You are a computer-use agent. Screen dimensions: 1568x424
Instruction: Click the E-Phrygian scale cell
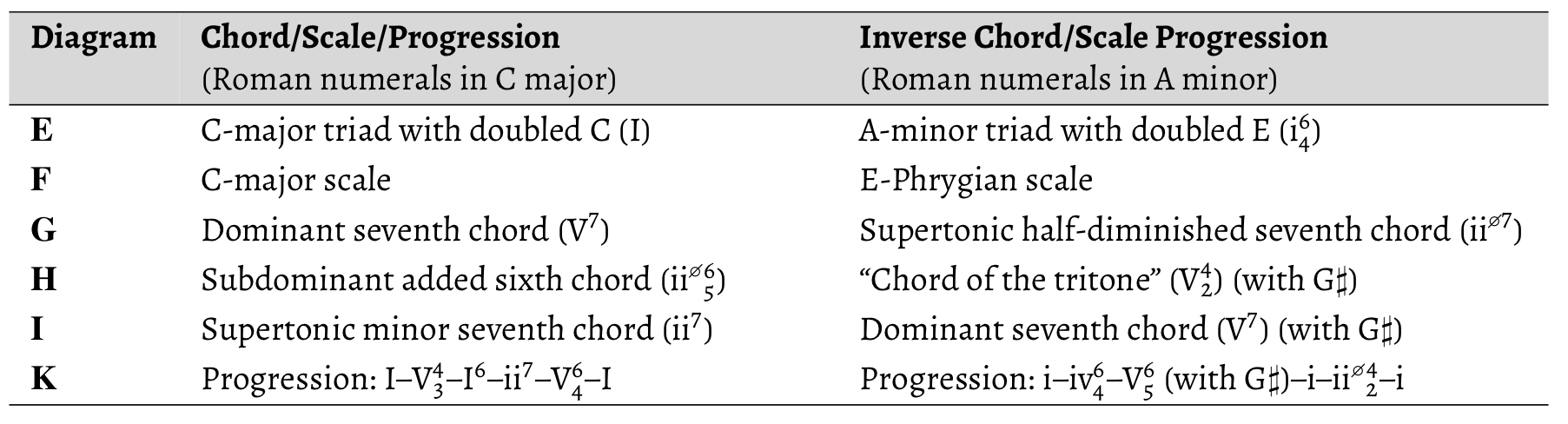(x=976, y=181)
